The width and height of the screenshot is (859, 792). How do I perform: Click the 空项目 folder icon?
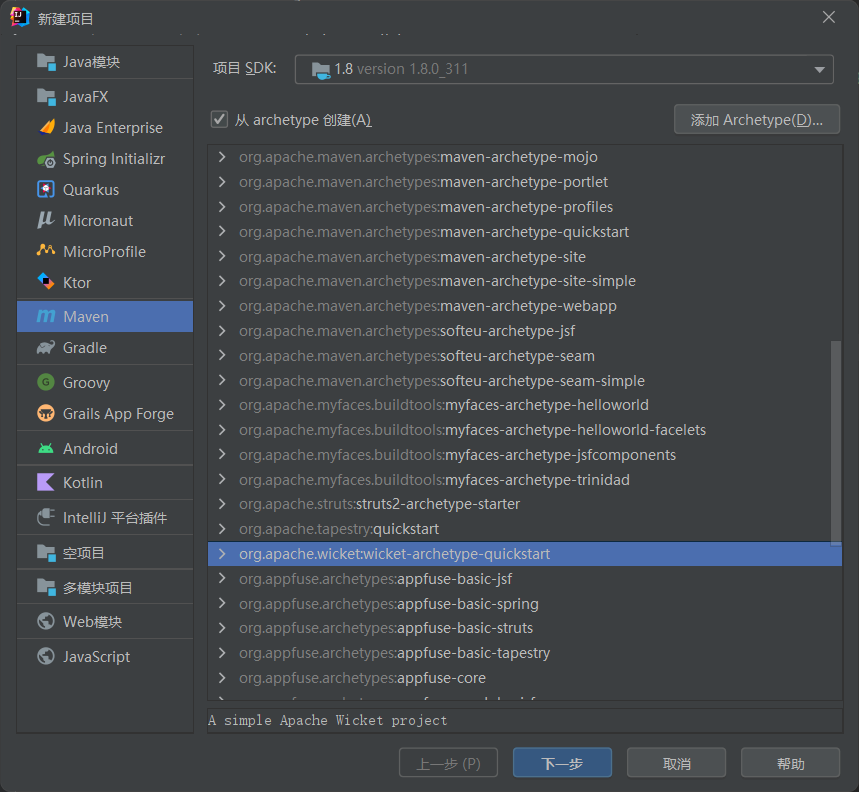tap(46, 553)
